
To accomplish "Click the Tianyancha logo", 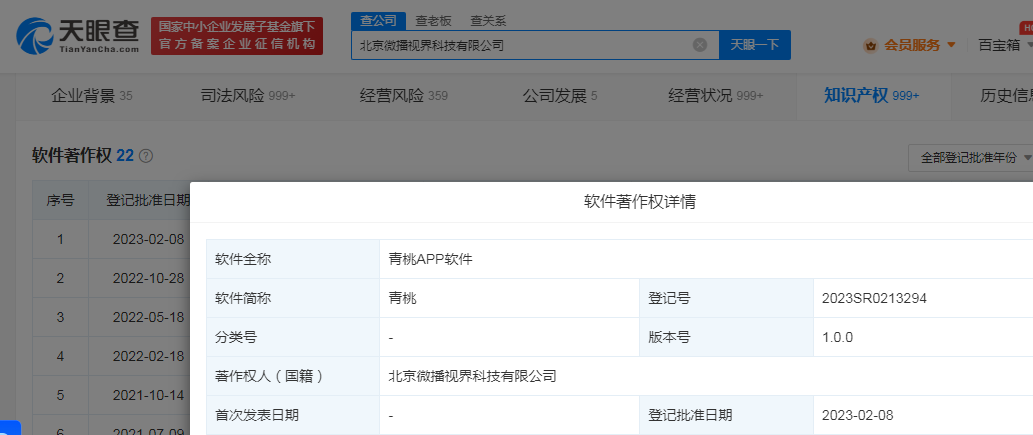I will 78,35.
